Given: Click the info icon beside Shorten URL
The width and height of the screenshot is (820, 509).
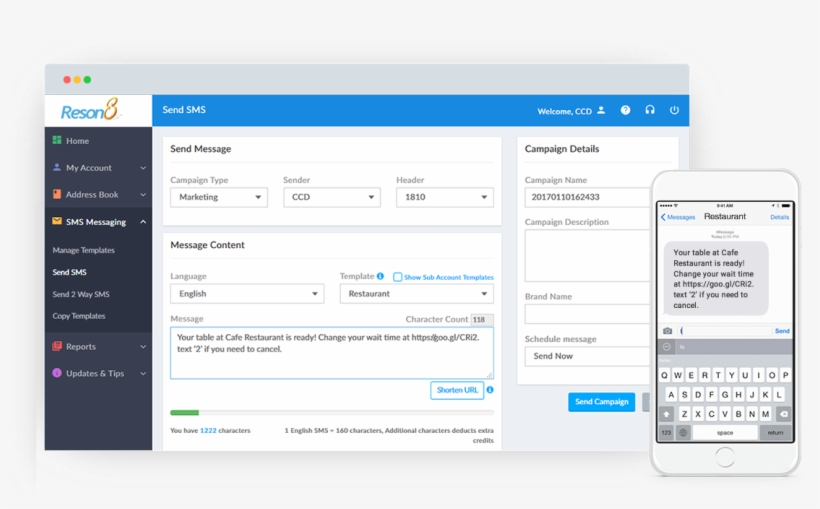Looking at the screenshot, I should click(x=490, y=390).
